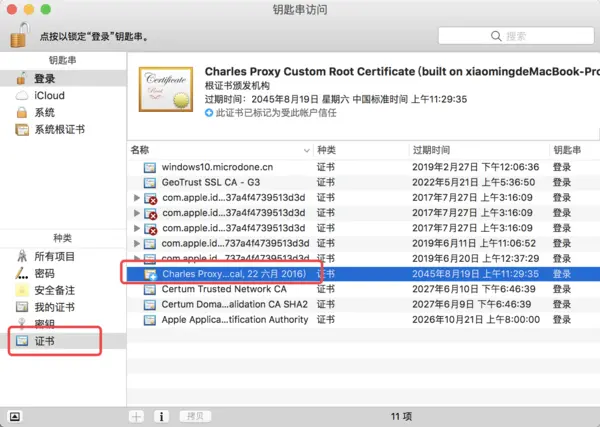Sort by the 种类 column header
Image resolution: width=600 pixels, height=427 pixels.
pyautogui.click(x=361, y=150)
